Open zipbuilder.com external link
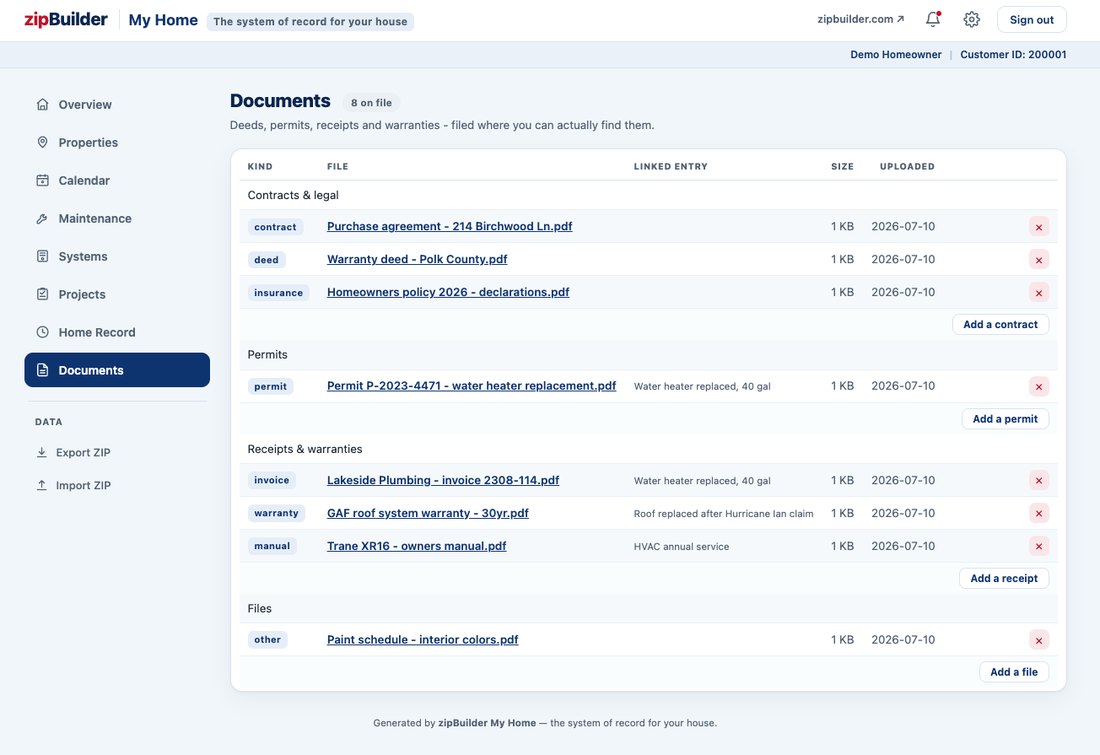The width and height of the screenshot is (1100, 755). click(861, 19)
